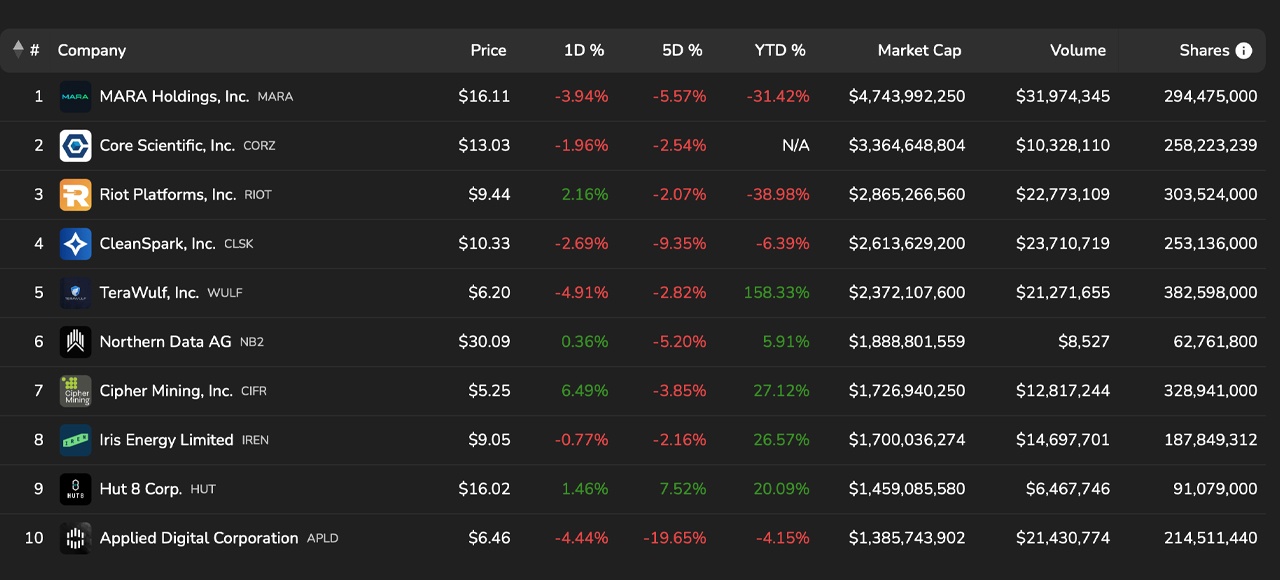Toggle rank sort arrows next to #
Screen dimensions: 1280x580
point(18,50)
